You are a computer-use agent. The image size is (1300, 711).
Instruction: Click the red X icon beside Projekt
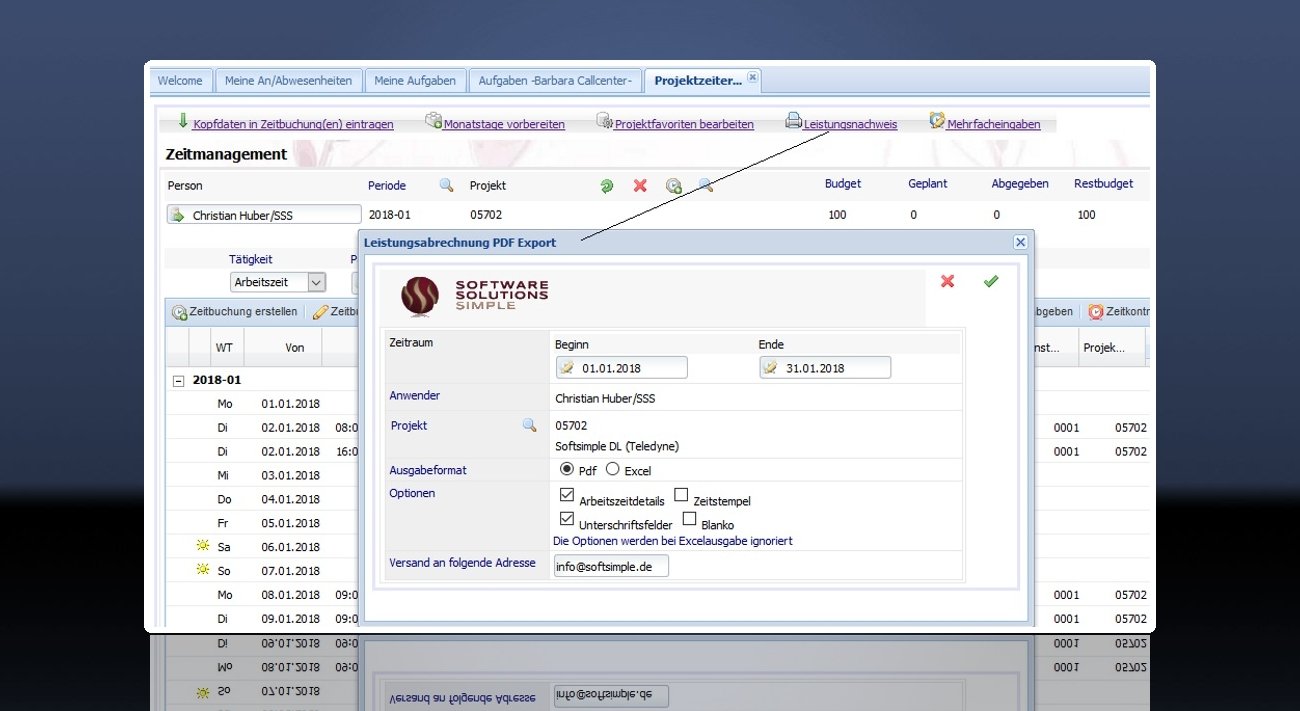click(640, 186)
